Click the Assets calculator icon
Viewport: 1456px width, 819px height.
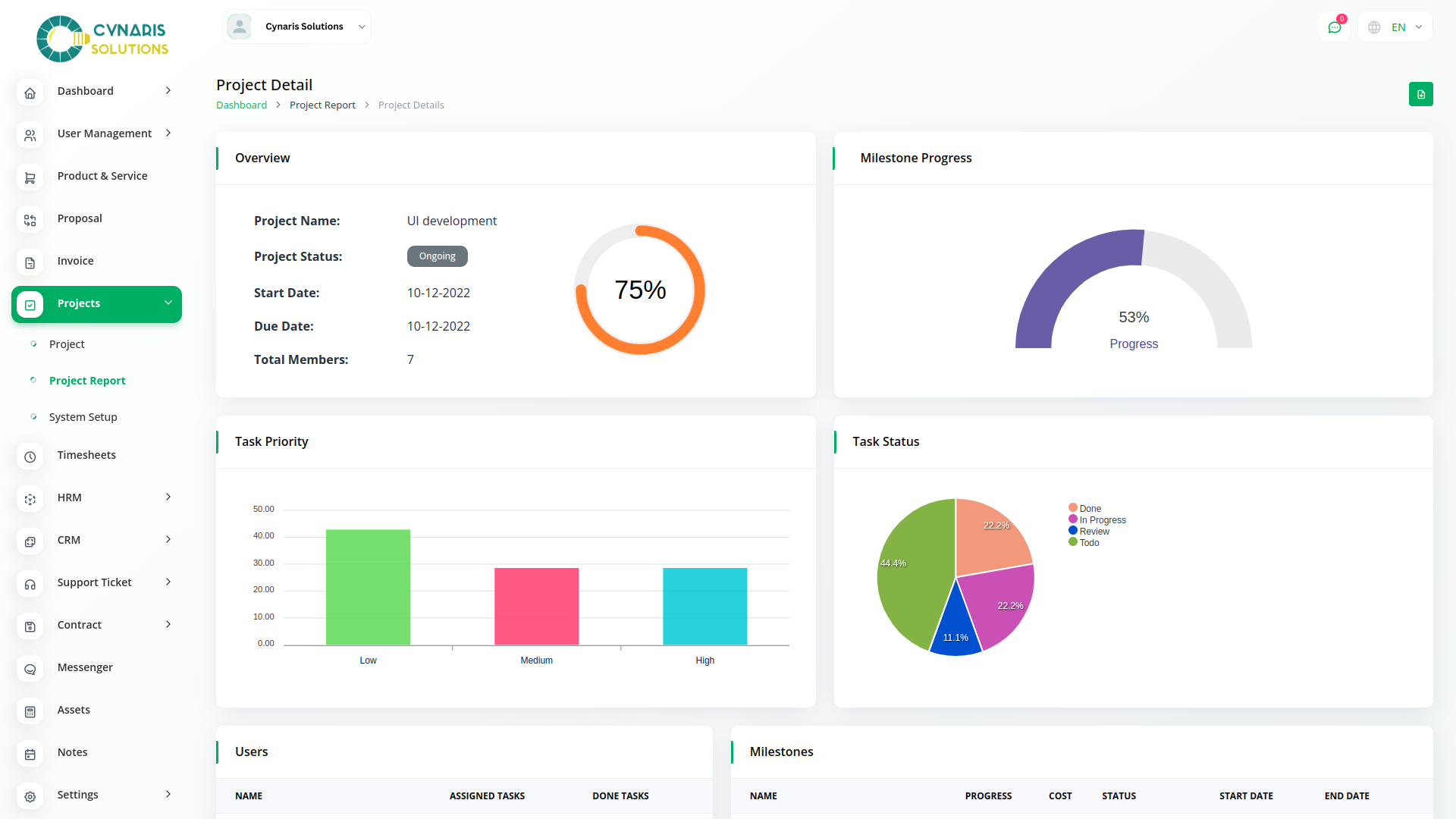(x=30, y=711)
